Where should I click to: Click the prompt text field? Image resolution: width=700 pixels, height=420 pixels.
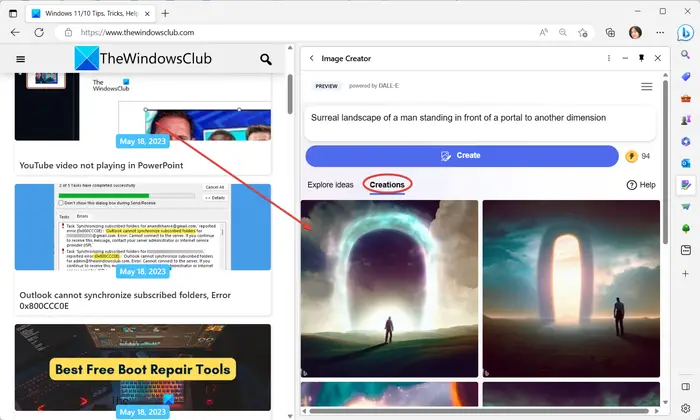(480, 123)
